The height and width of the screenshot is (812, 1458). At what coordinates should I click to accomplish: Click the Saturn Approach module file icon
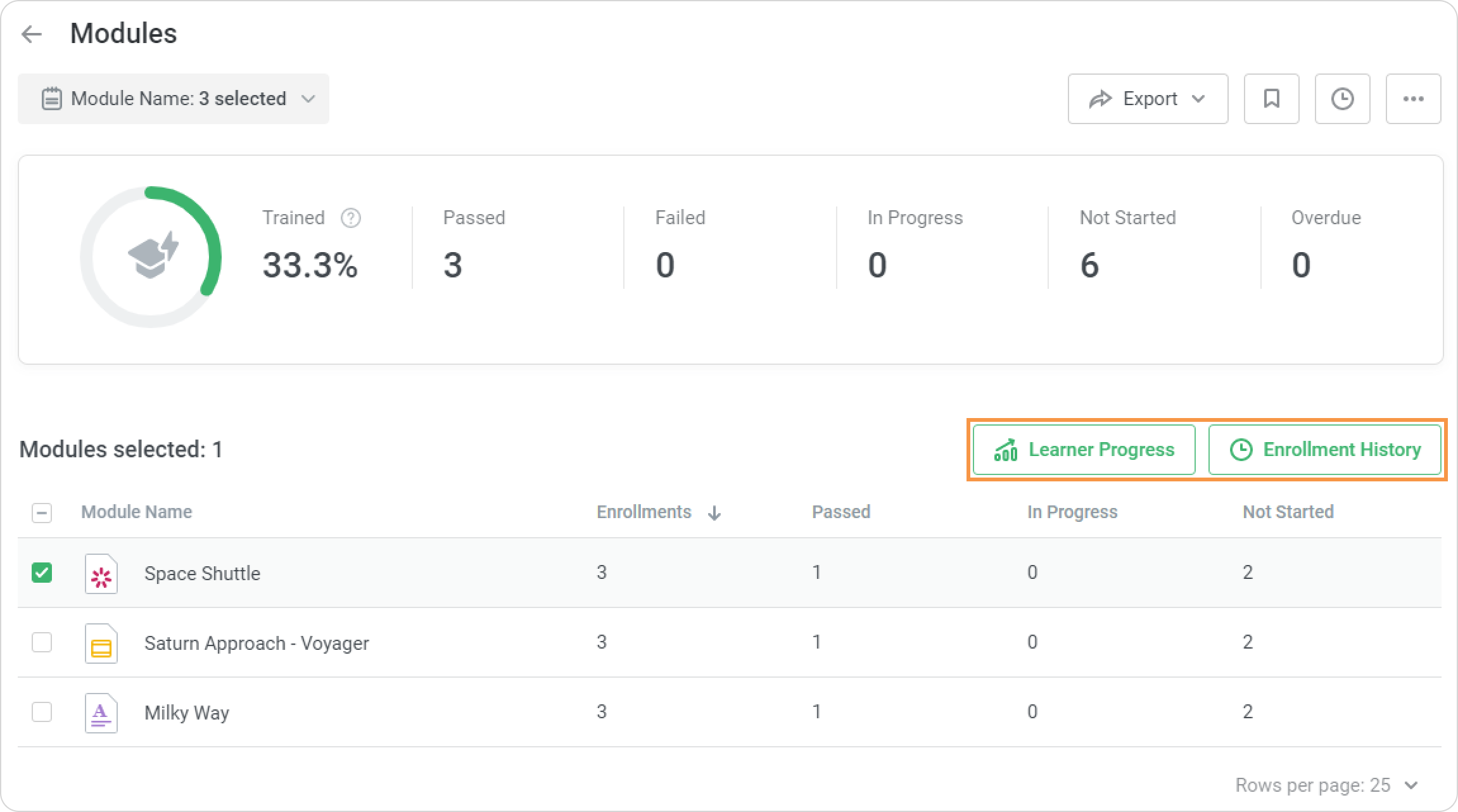coord(101,644)
